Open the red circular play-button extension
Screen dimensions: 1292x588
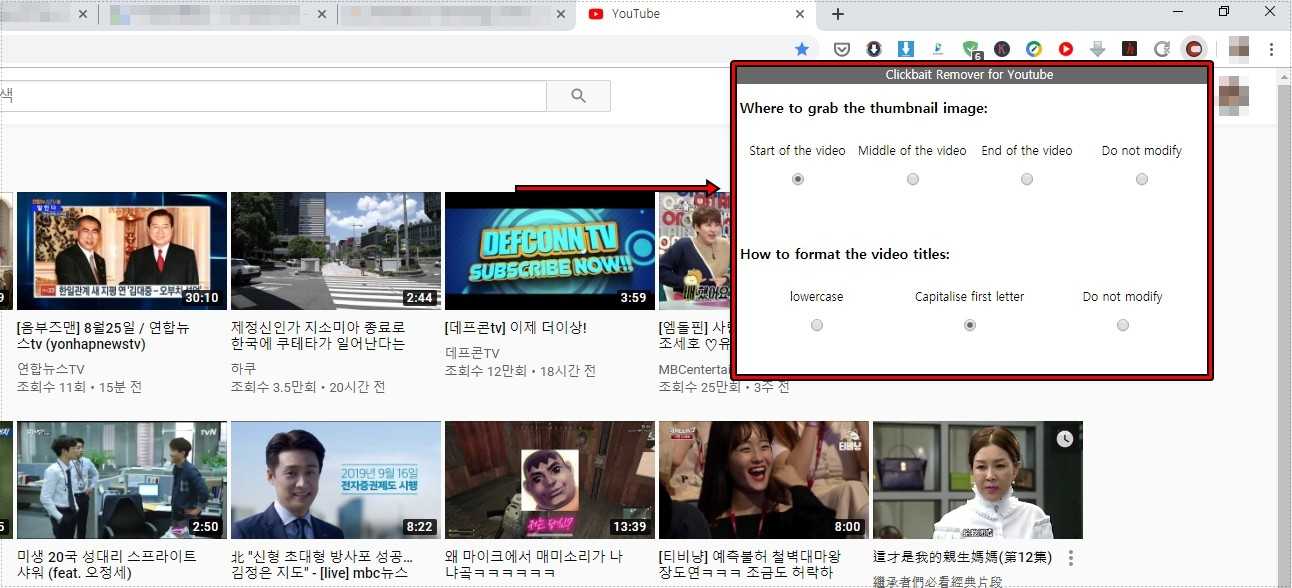pos(1066,48)
